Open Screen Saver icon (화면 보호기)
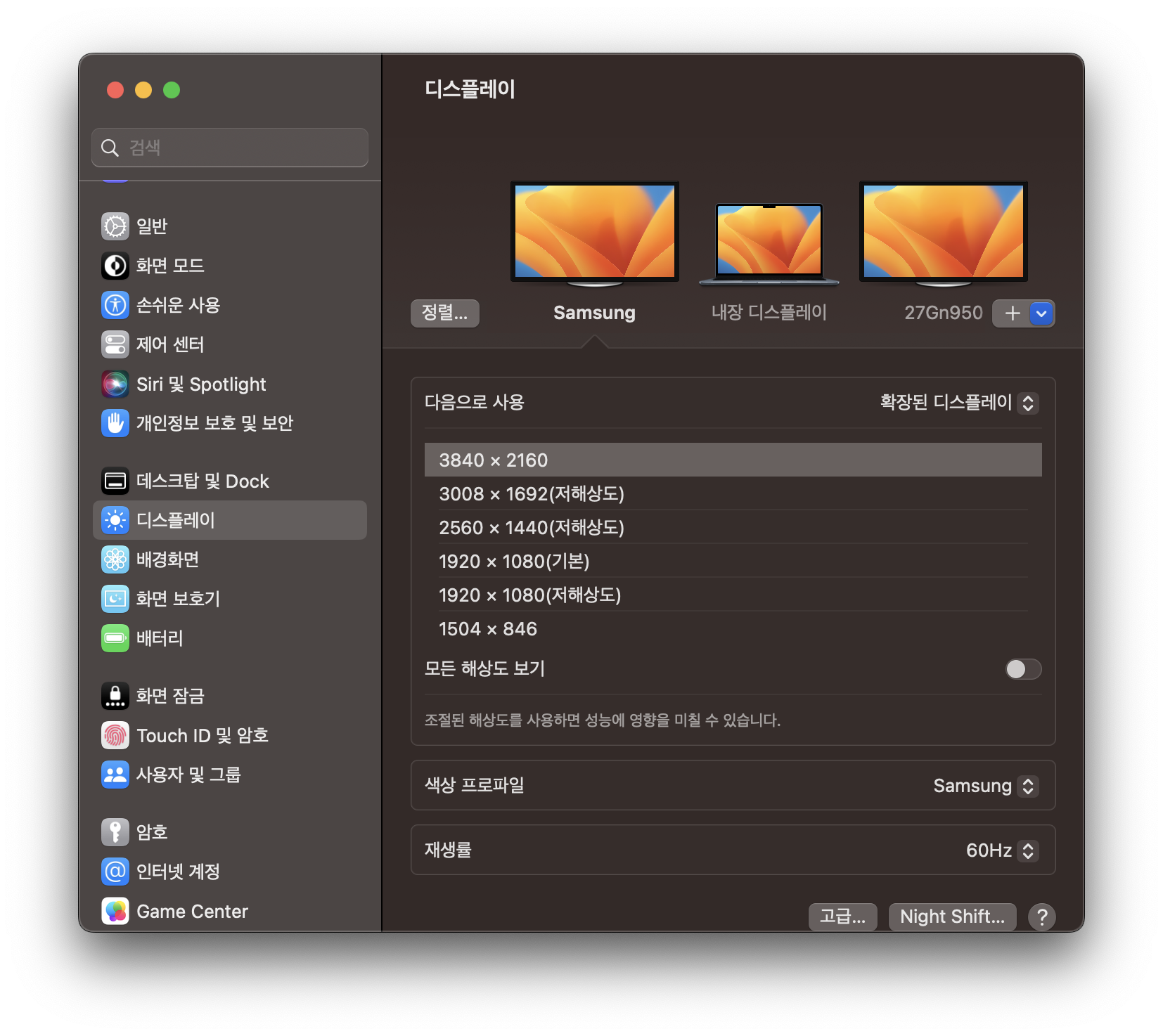 tap(115, 599)
